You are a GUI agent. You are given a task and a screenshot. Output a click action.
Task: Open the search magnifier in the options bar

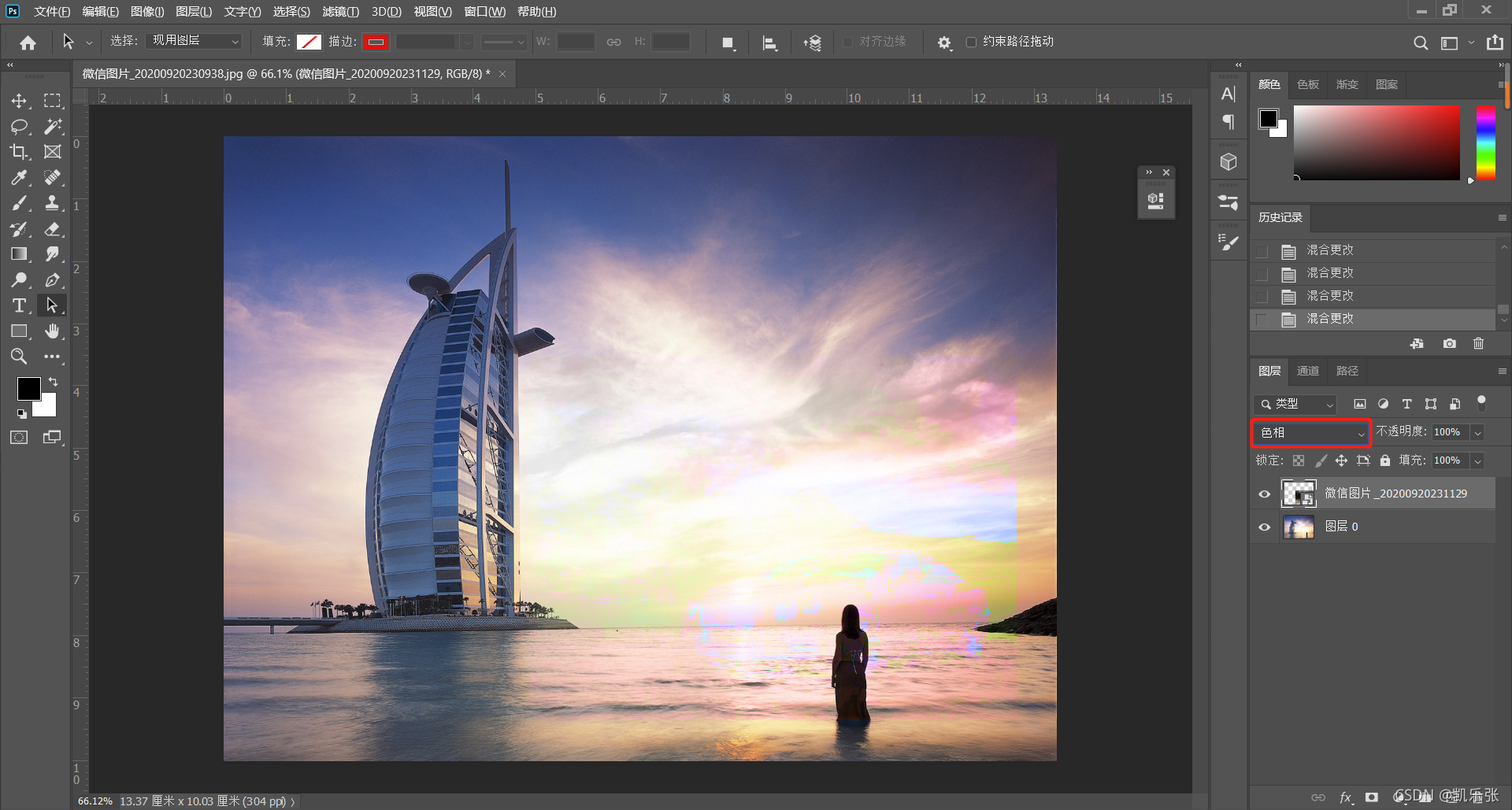pyautogui.click(x=1420, y=43)
